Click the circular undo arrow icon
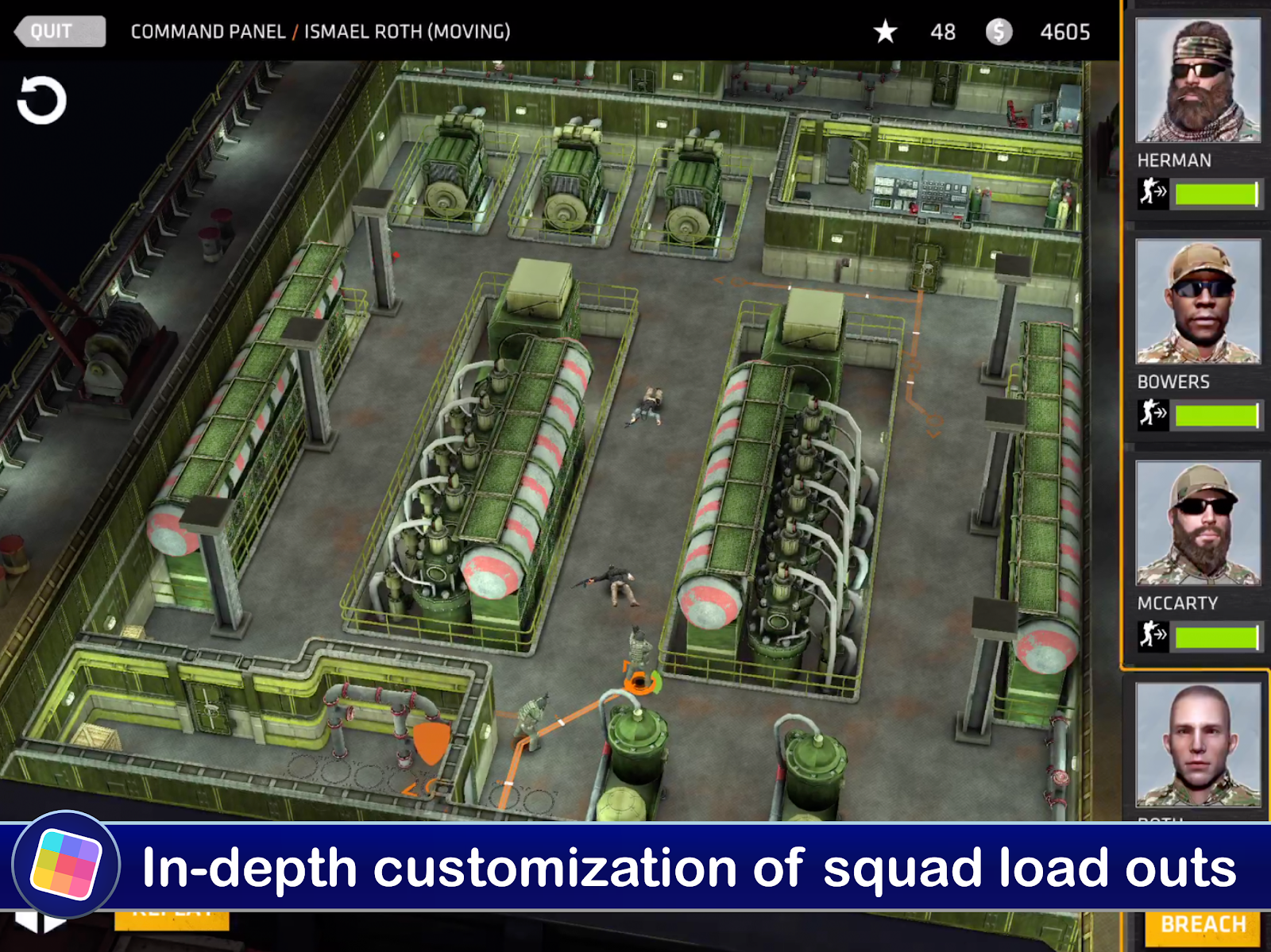 [41, 100]
